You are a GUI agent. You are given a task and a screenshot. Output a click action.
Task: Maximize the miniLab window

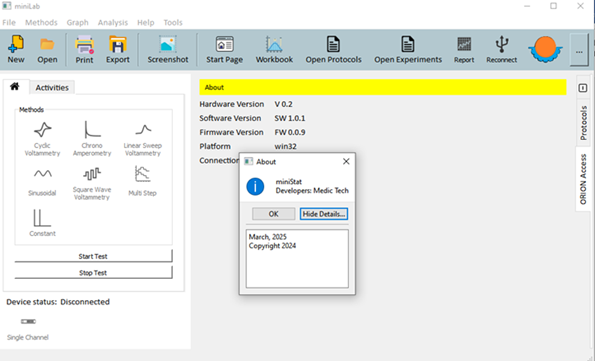click(x=554, y=6)
